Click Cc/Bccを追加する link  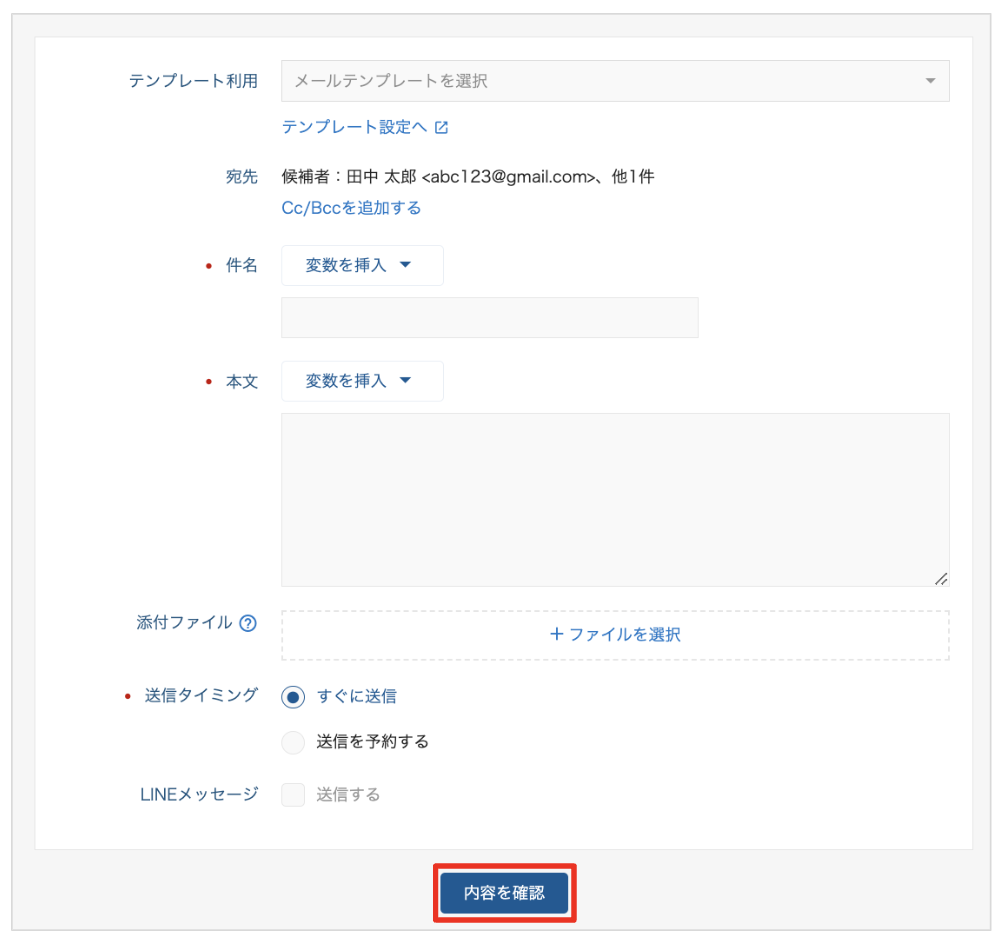[x=351, y=208]
